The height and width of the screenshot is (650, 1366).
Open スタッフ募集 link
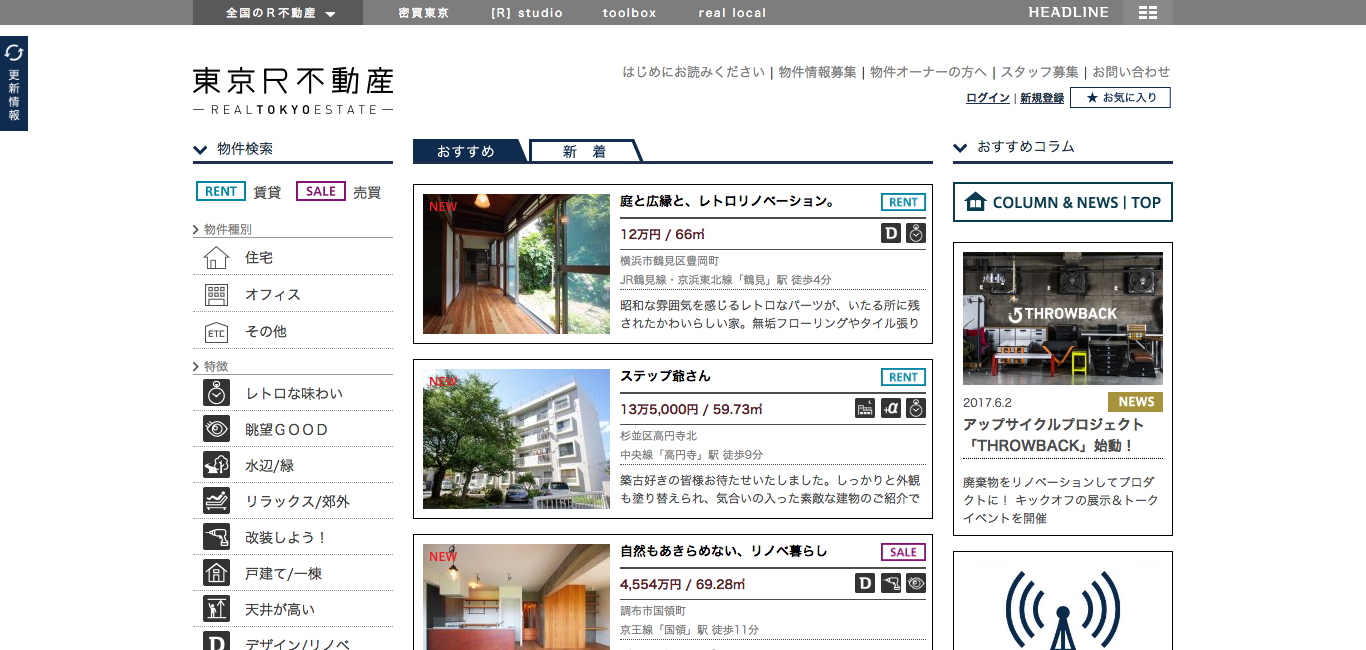tap(1039, 72)
